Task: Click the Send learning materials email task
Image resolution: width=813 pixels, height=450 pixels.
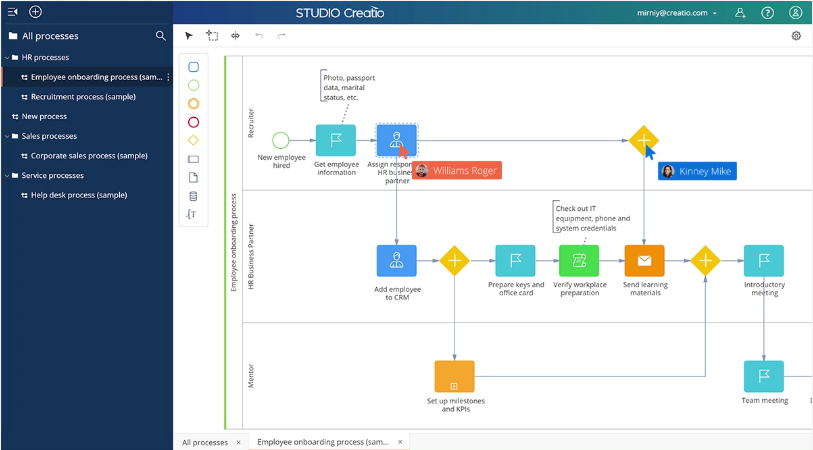Action: point(644,261)
